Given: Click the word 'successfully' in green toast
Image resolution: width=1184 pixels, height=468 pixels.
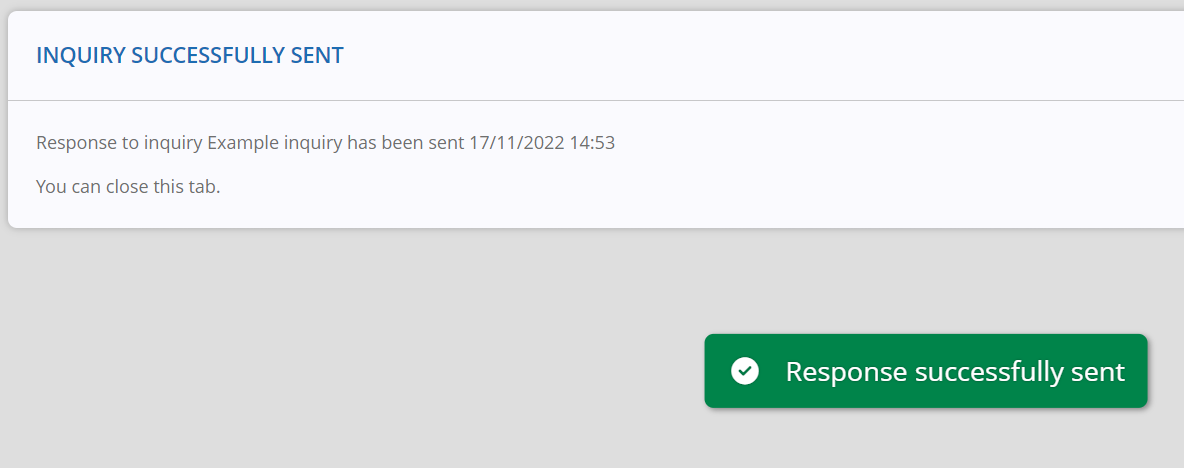Looking at the screenshot, I should click(985, 372).
